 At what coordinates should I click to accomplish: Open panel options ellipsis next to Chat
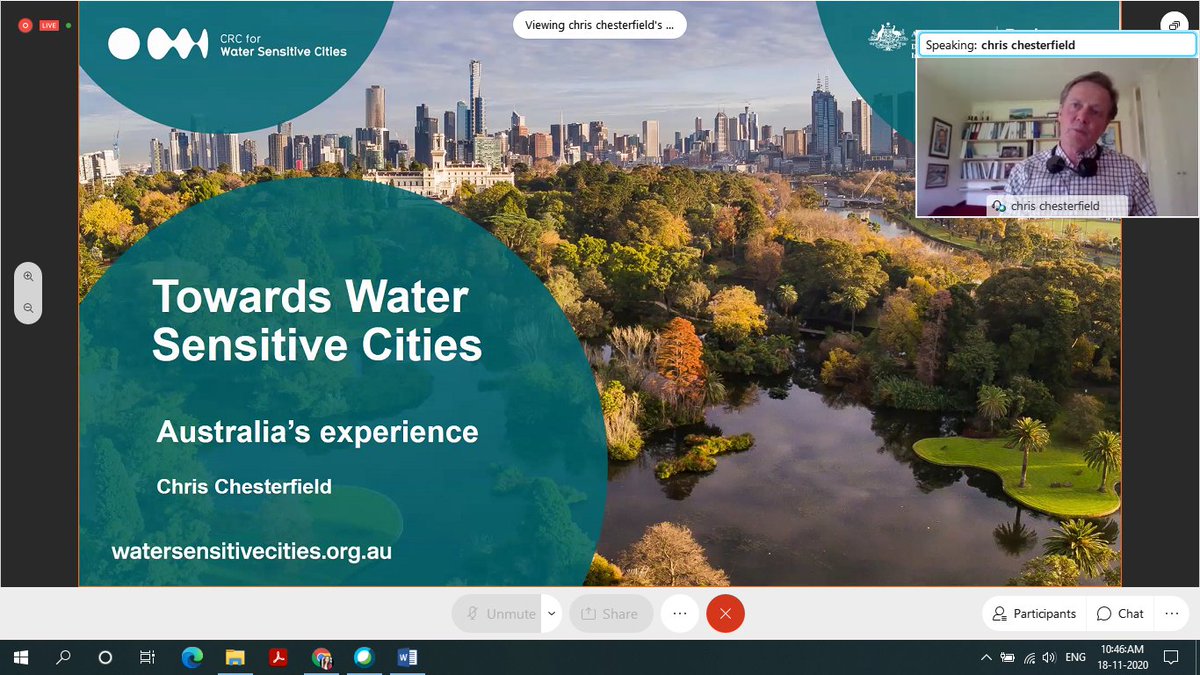point(1173,614)
